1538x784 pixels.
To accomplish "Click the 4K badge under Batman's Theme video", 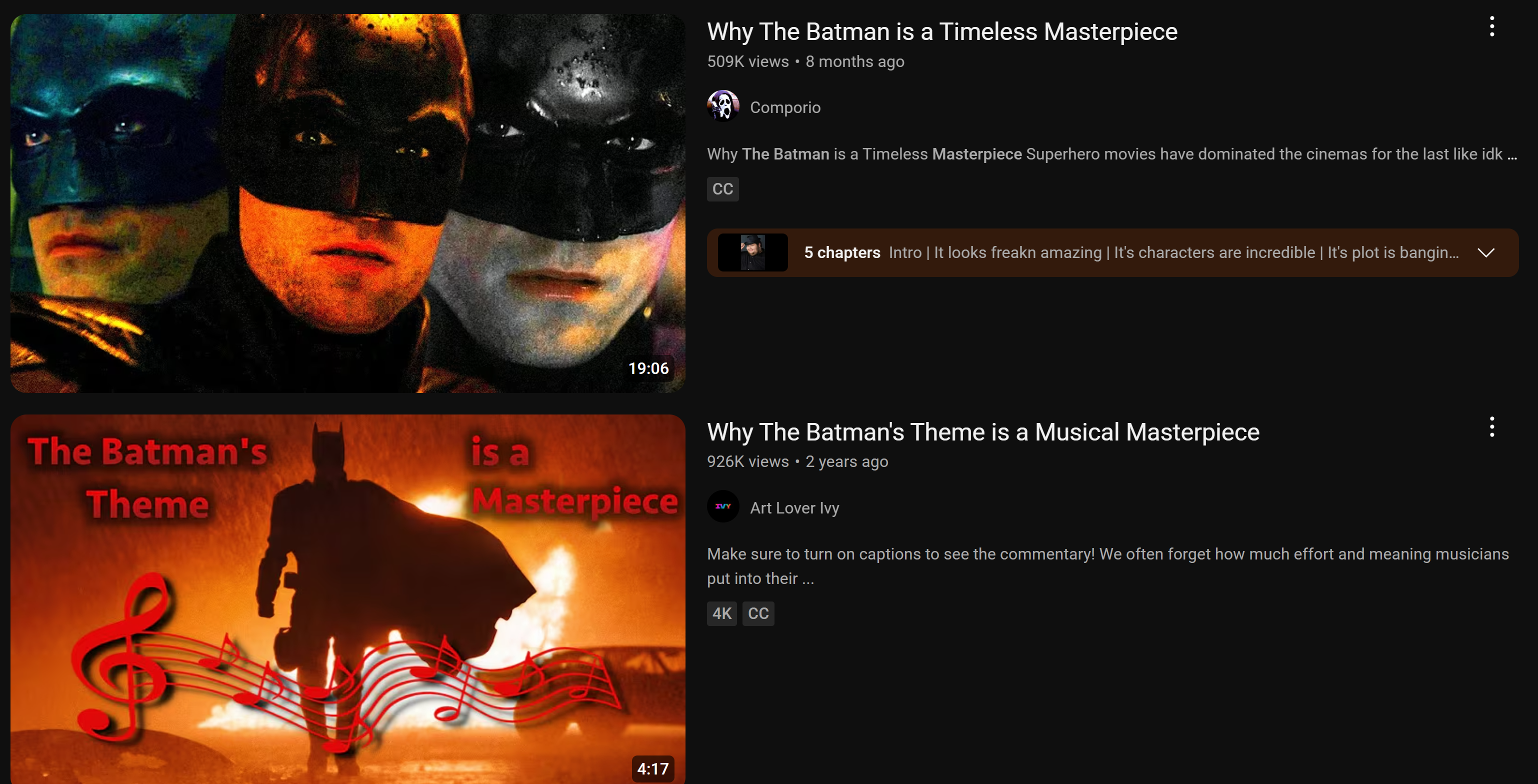I will pos(721,613).
